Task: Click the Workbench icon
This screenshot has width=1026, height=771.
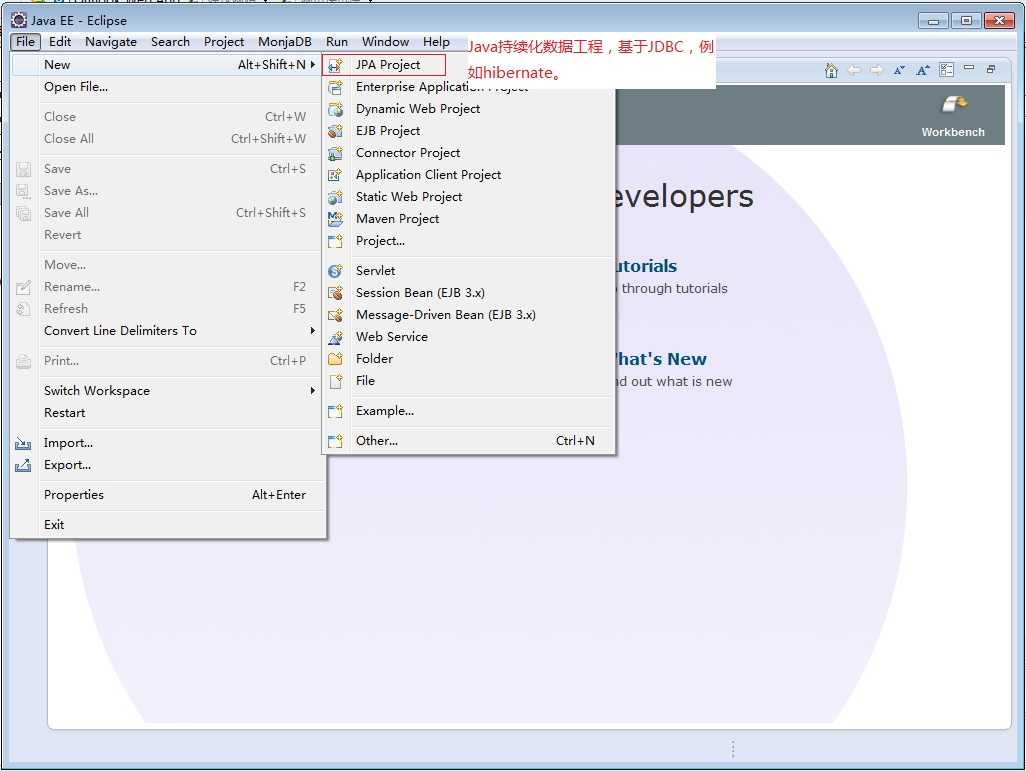Action: click(x=954, y=105)
